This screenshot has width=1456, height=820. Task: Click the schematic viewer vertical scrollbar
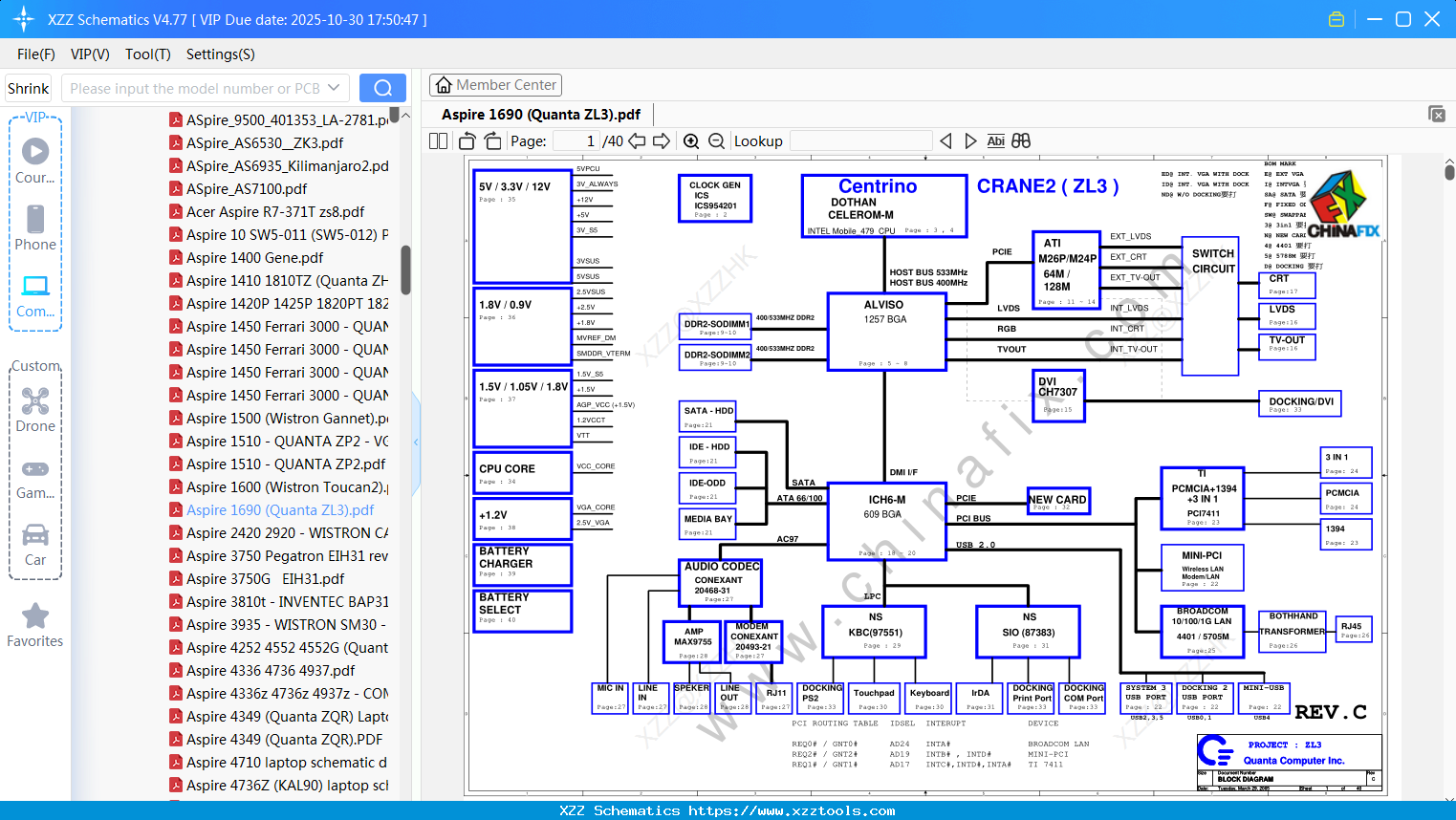(1449, 173)
